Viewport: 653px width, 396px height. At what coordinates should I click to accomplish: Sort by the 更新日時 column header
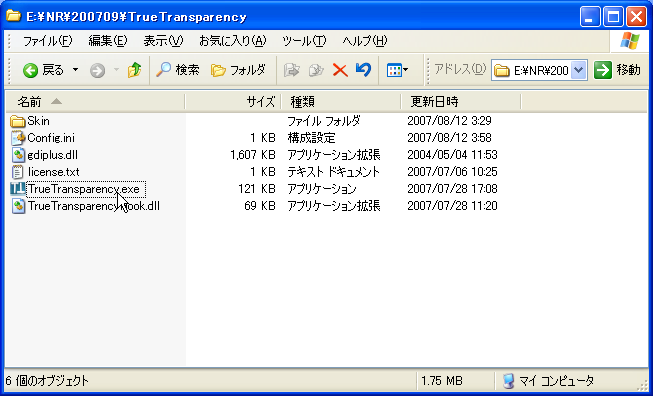[x=461, y=102]
